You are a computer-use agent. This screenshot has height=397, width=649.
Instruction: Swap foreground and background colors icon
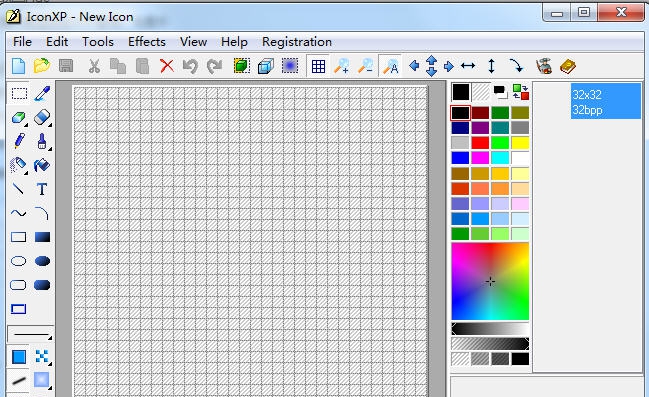(x=521, y=91)
